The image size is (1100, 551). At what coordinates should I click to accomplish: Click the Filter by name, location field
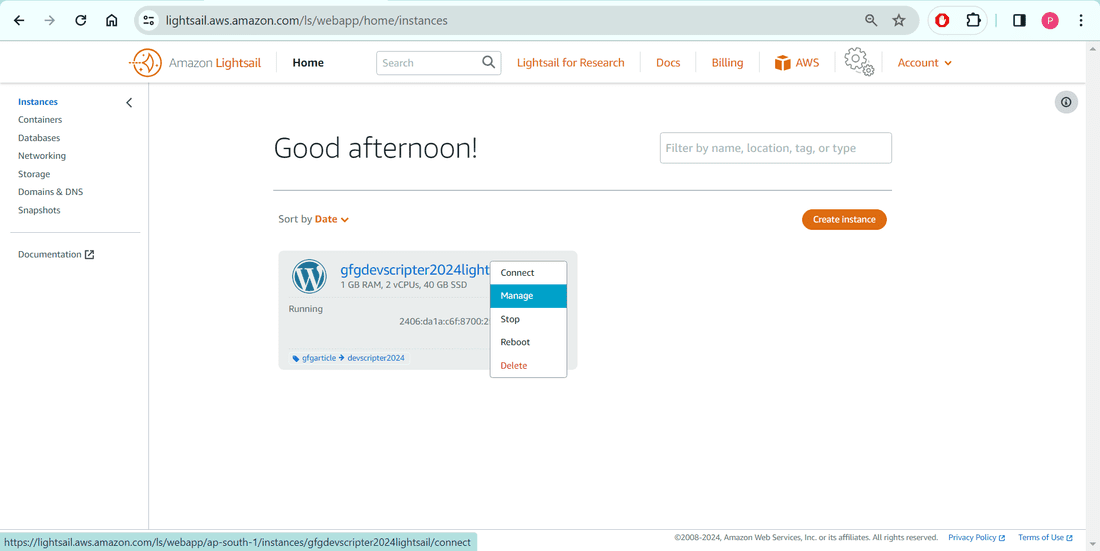pyautogui.click(x=775, y=148)
